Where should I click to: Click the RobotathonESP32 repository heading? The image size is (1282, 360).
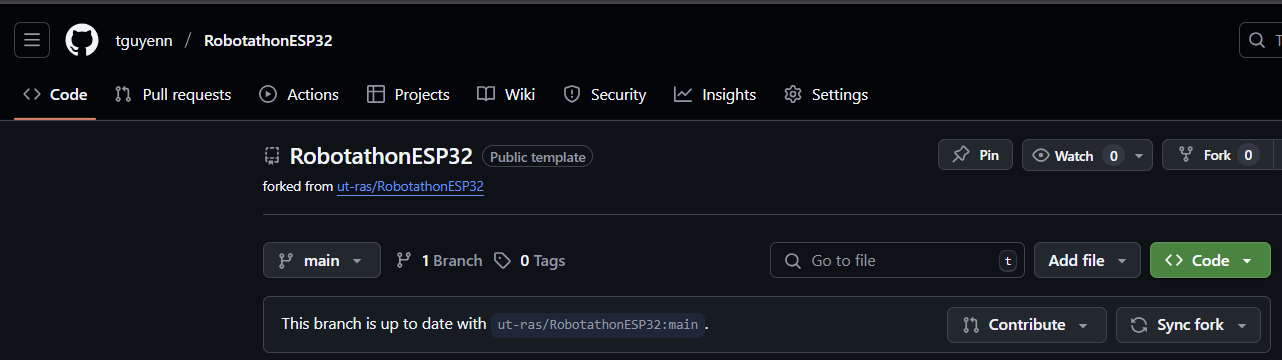pos(381,156)
